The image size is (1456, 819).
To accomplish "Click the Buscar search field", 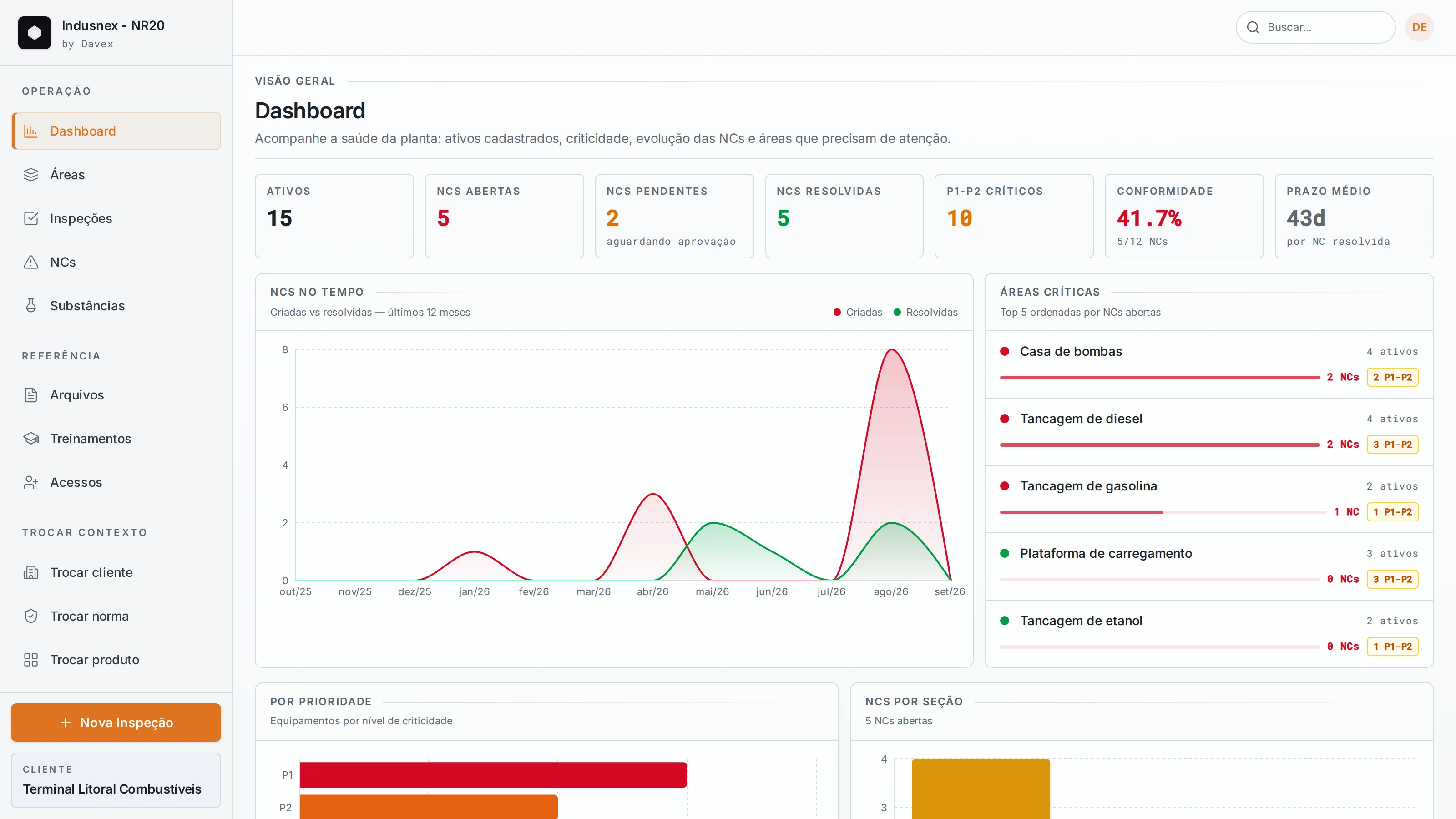I will pos(1315,27).
